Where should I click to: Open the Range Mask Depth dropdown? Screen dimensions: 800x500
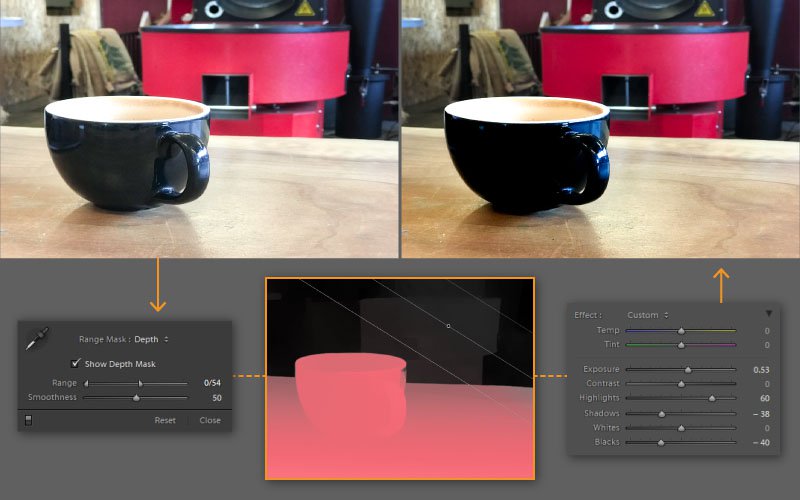[151, 339]
